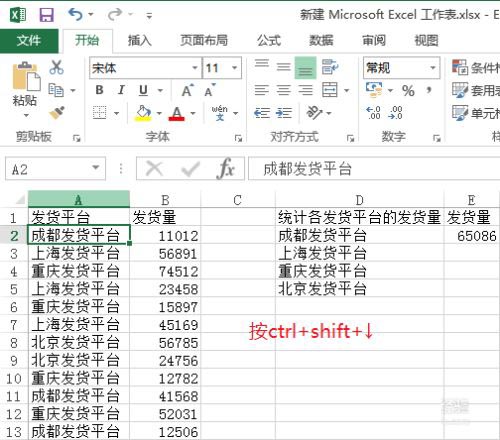Image resolution: width=500 pixels, height=440 pixels.
Task: Expand the Name Box A2 dropdown
Action: click(96, 167)
